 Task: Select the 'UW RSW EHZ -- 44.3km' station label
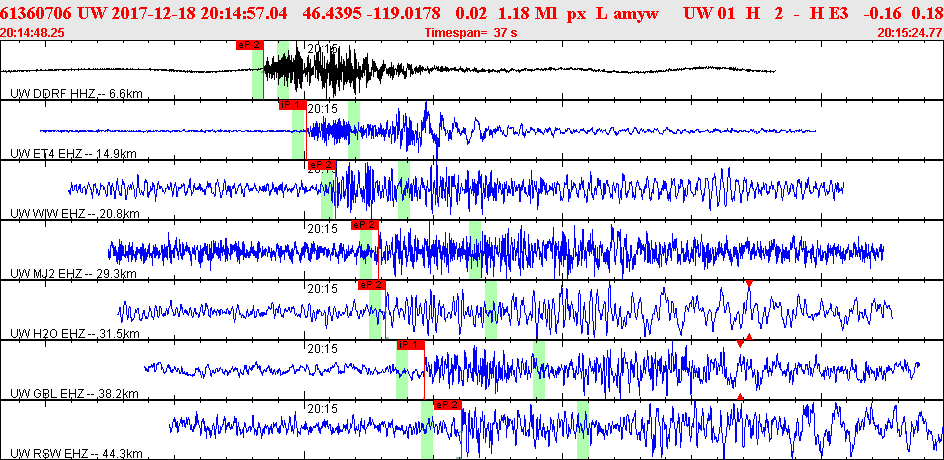pos(76,453)
